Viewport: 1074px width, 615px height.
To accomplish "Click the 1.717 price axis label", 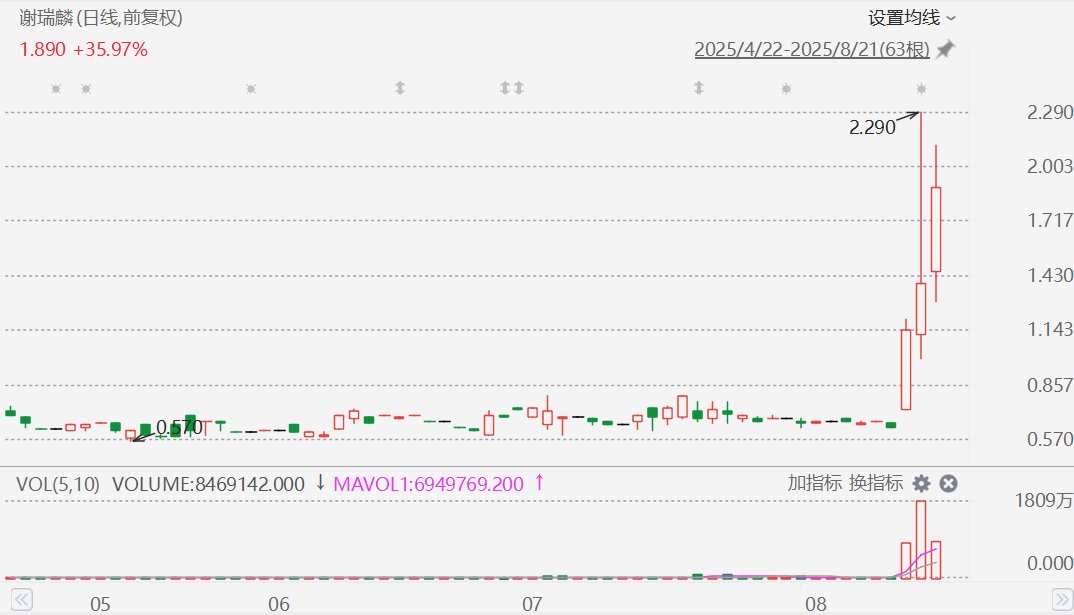I will point(1049,220).
